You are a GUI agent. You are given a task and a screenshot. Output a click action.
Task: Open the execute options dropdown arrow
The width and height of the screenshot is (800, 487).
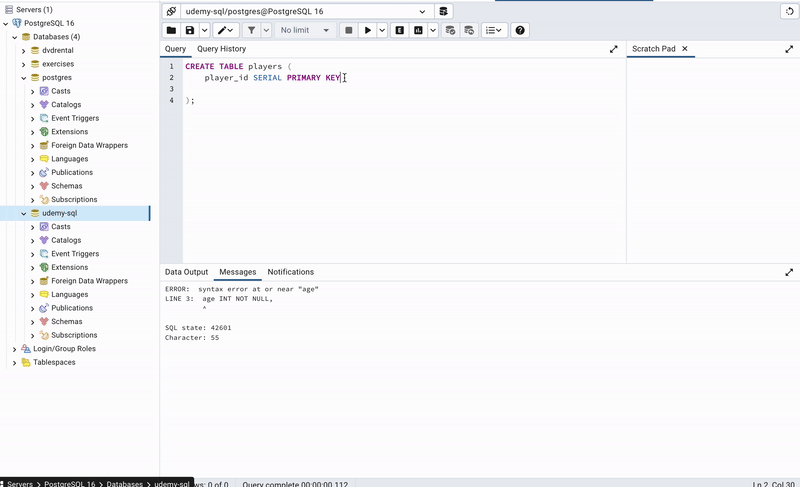[382, 30]
